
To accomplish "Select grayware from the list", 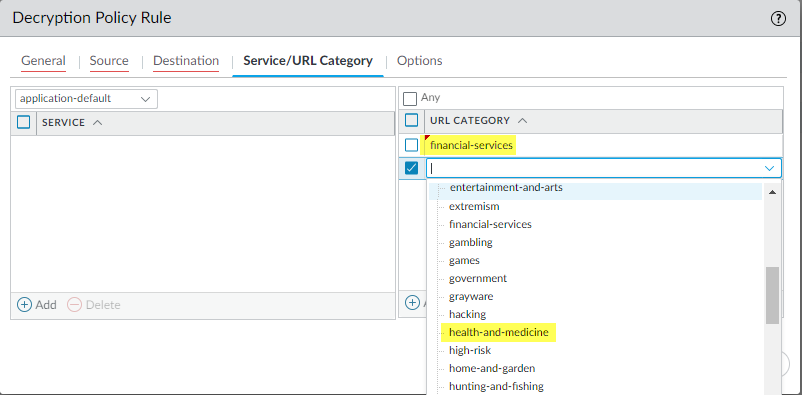I will point(471,296).
